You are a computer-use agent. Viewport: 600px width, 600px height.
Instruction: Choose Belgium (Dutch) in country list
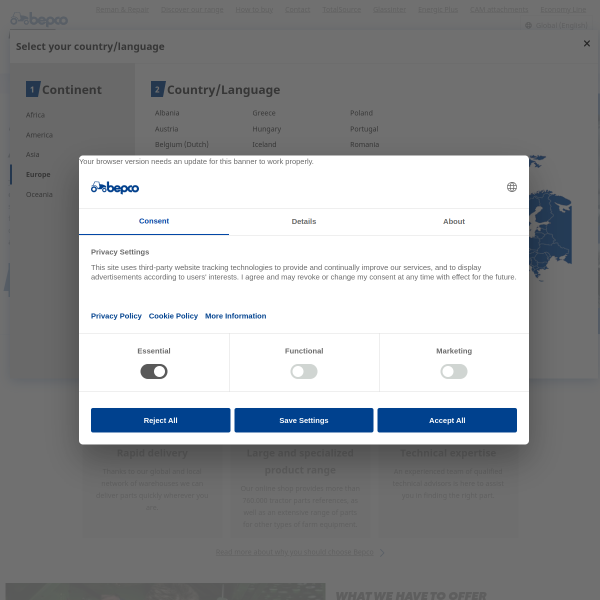coord(181,144)
